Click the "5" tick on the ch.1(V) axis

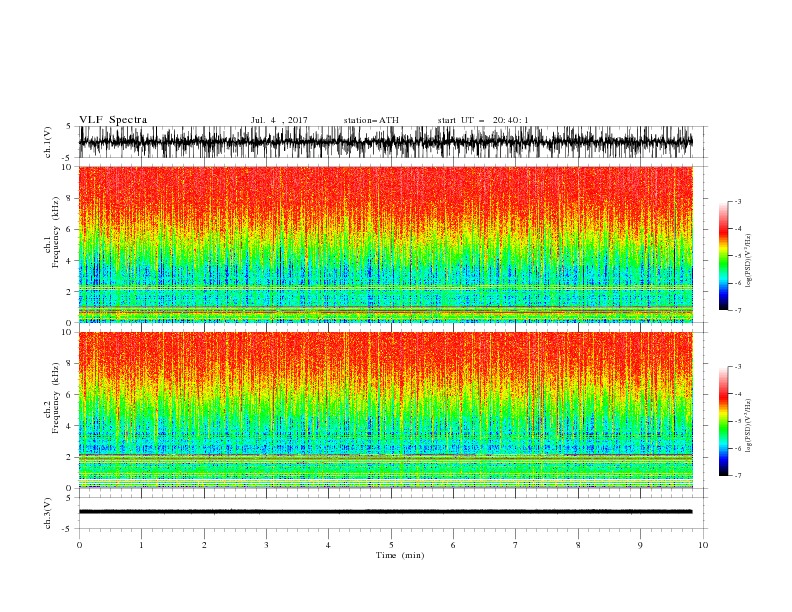(x=69, y=126)
